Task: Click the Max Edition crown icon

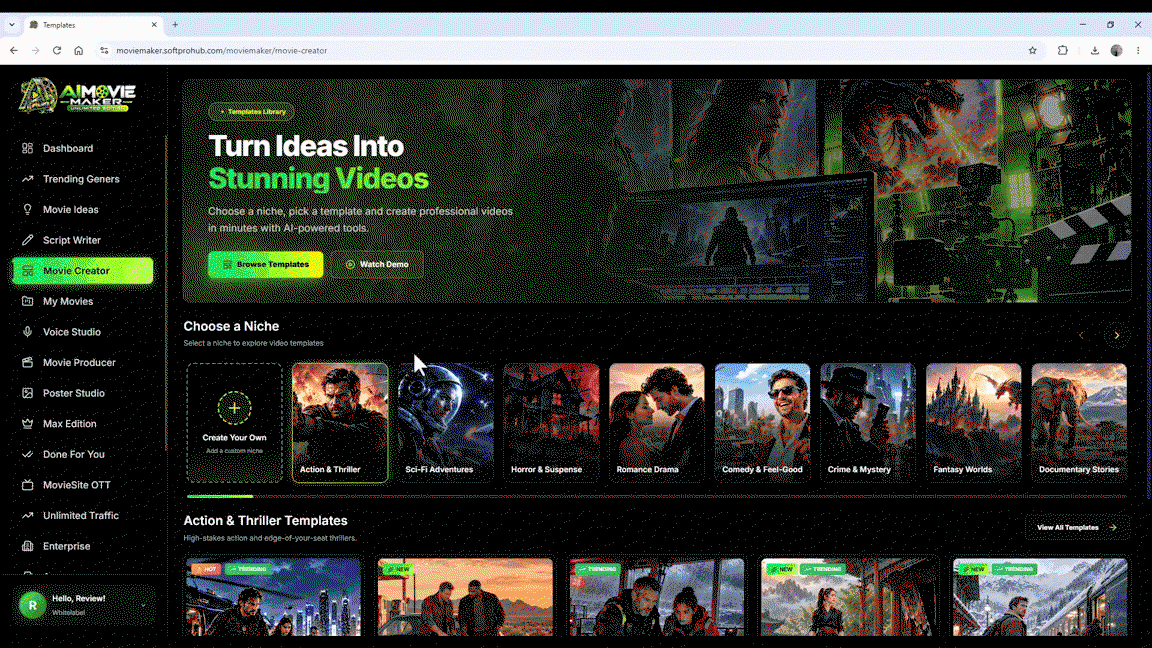Action: click(27, 424)
